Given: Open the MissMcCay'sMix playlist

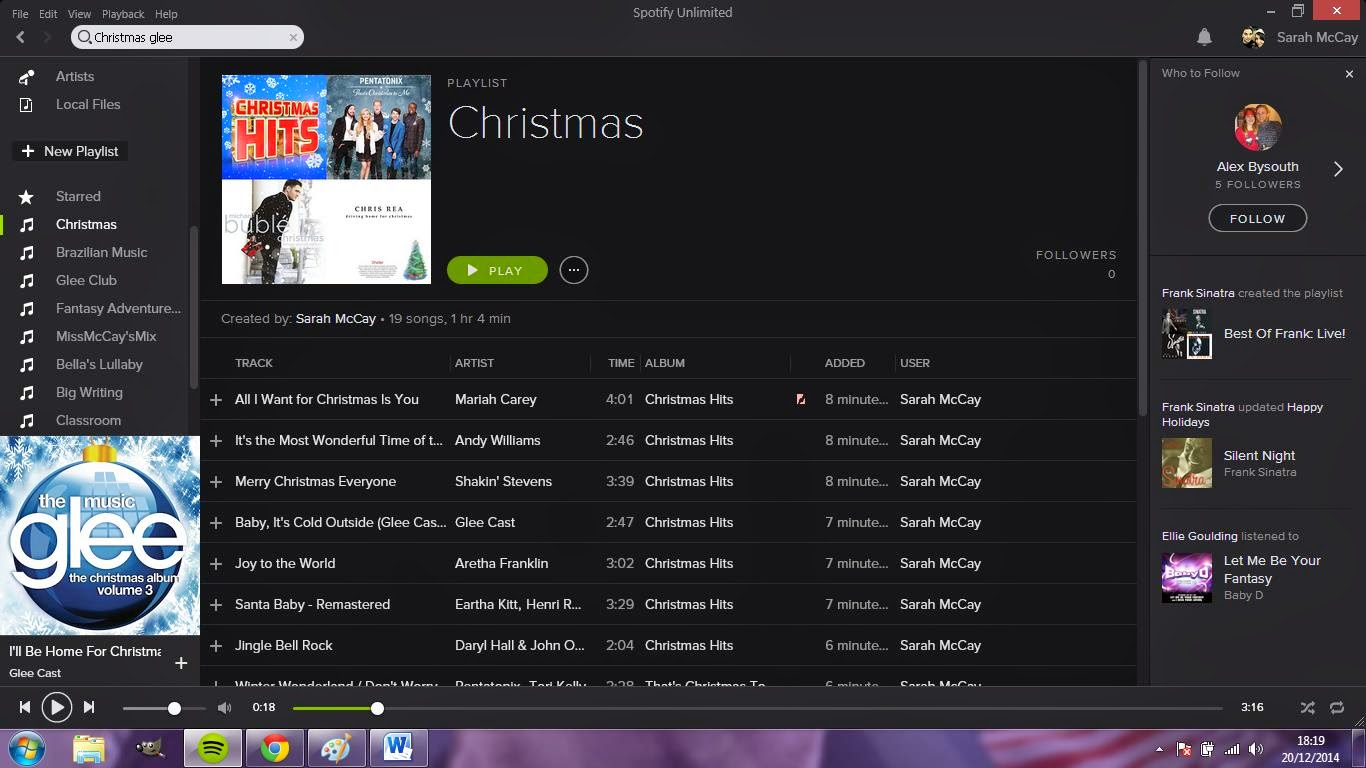Looking at the screenshot, I should point(106,336).
